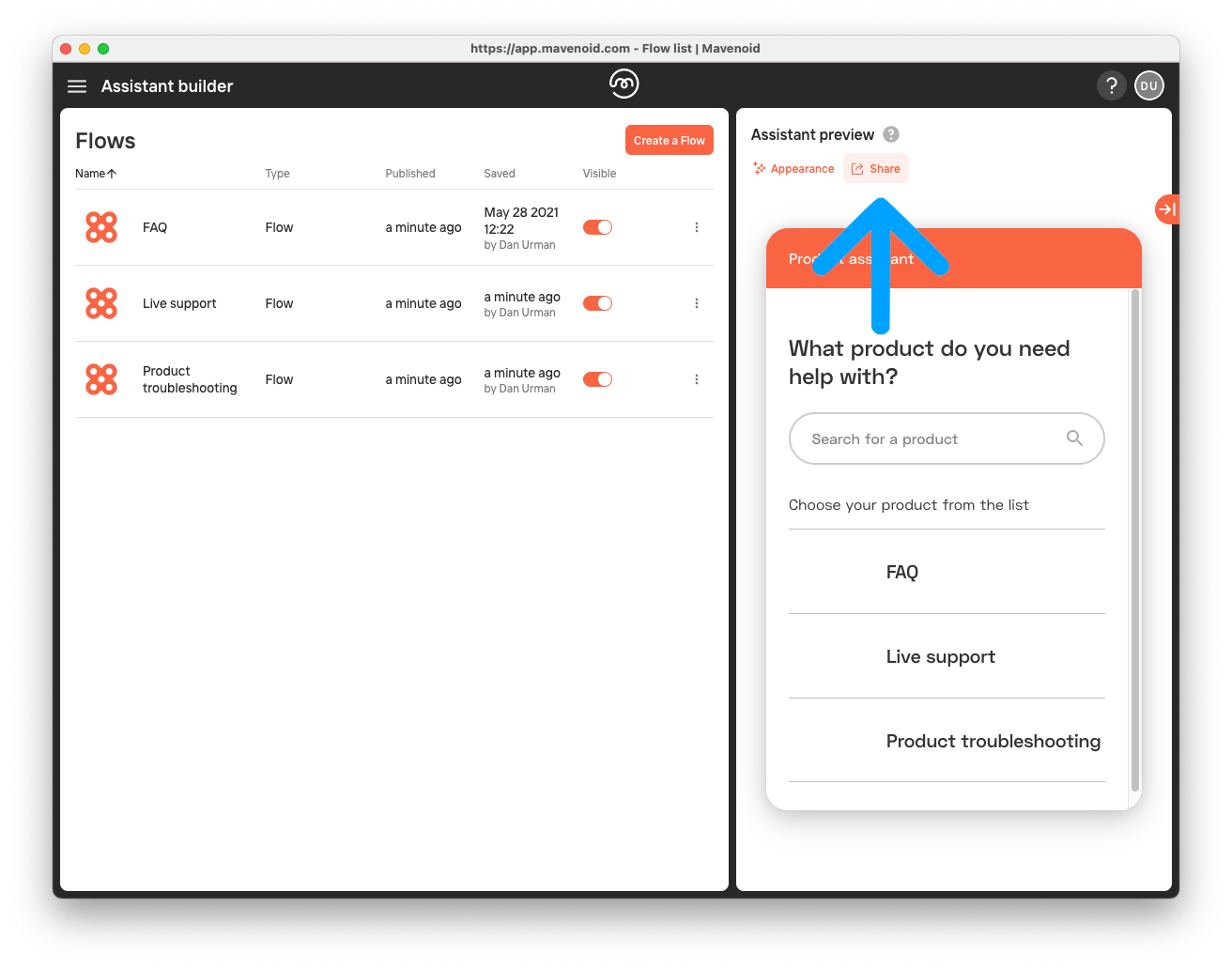Click the Product troubleshooting flow icon

point(101,379)
